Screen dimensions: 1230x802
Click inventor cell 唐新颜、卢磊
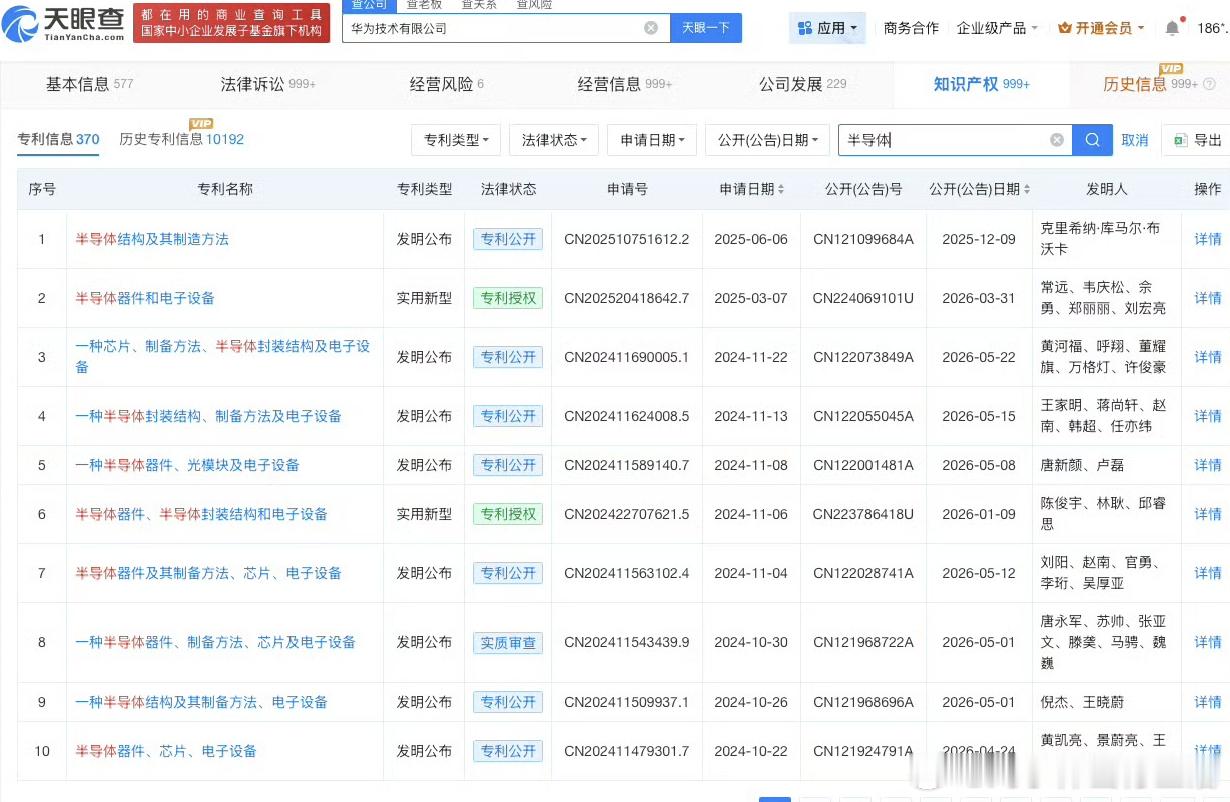coord(1083,465)
